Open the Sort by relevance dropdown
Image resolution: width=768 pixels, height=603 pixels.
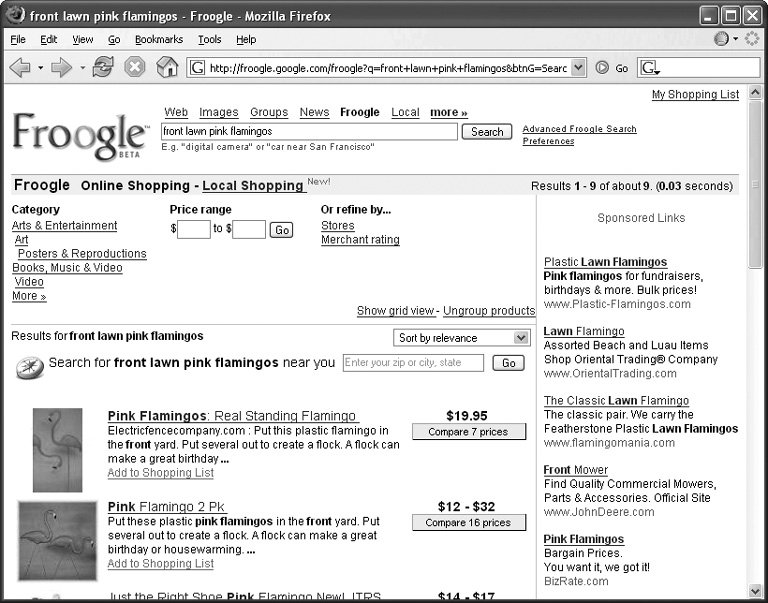click(x=462, y=338)
